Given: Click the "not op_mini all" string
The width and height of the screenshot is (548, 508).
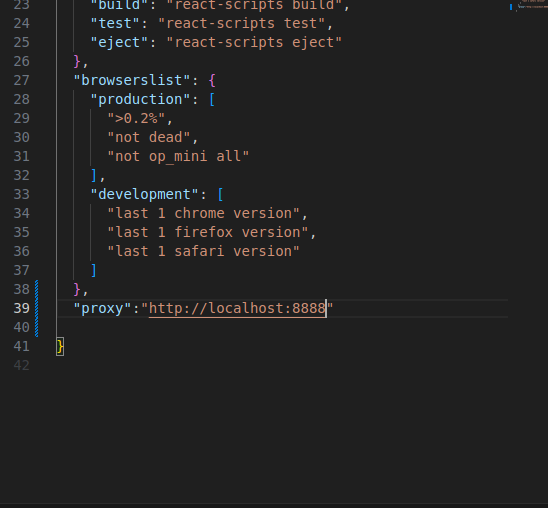Looking at the screenshot, I should pyautogui.click(x=178, y=156).
